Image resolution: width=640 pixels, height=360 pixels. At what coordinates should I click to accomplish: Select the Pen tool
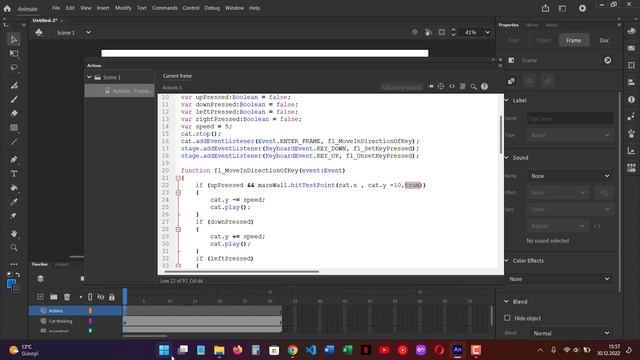tap(14, 160)
